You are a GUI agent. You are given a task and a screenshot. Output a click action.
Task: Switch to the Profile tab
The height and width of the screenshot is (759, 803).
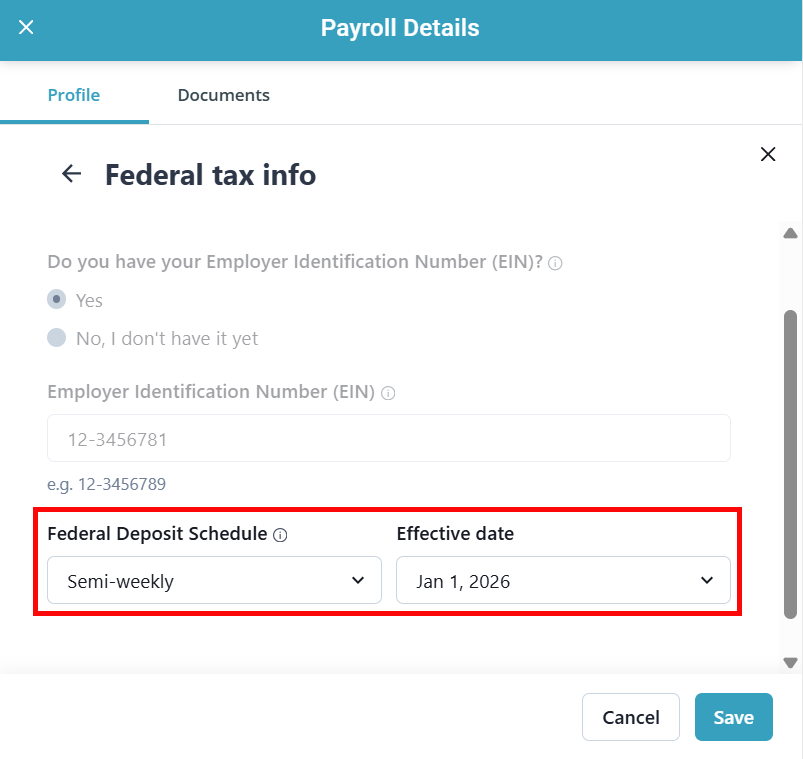pos(74,95)
